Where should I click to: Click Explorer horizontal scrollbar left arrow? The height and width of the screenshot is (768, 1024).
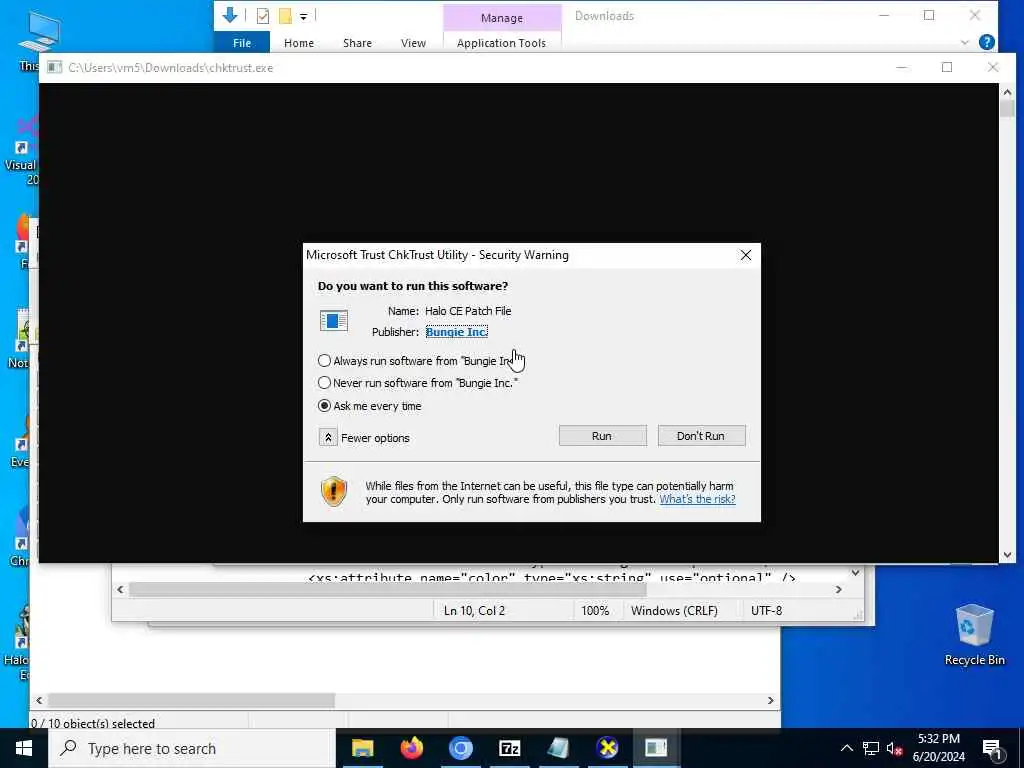[x=39, y=700]
